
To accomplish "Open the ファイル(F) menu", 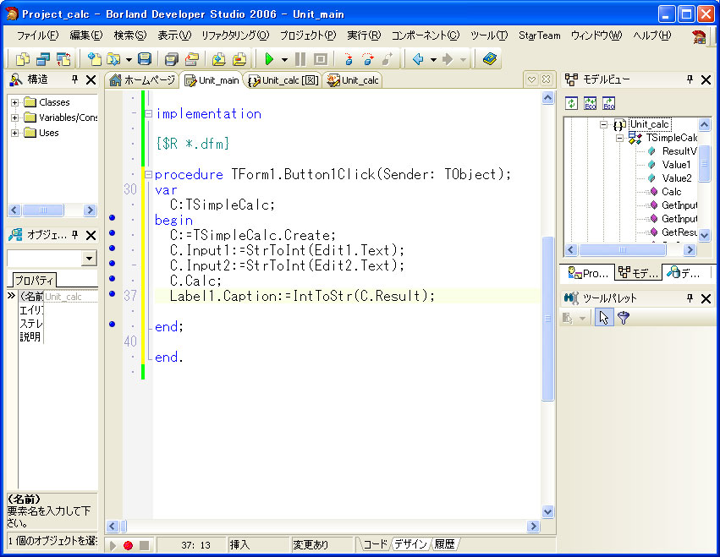I will 38,35.
